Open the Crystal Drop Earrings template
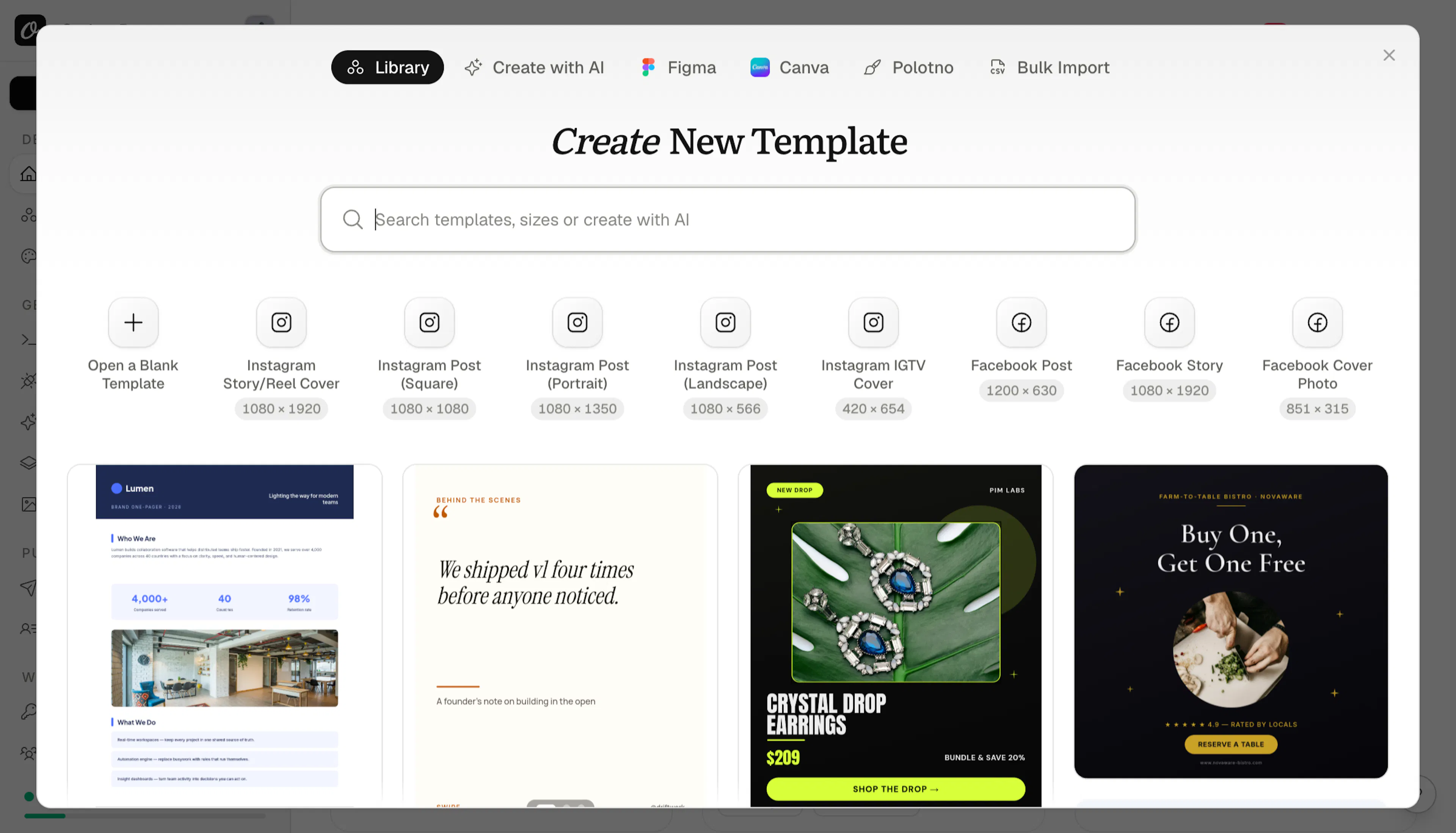The image size is (1456, 833). point(896,635)
